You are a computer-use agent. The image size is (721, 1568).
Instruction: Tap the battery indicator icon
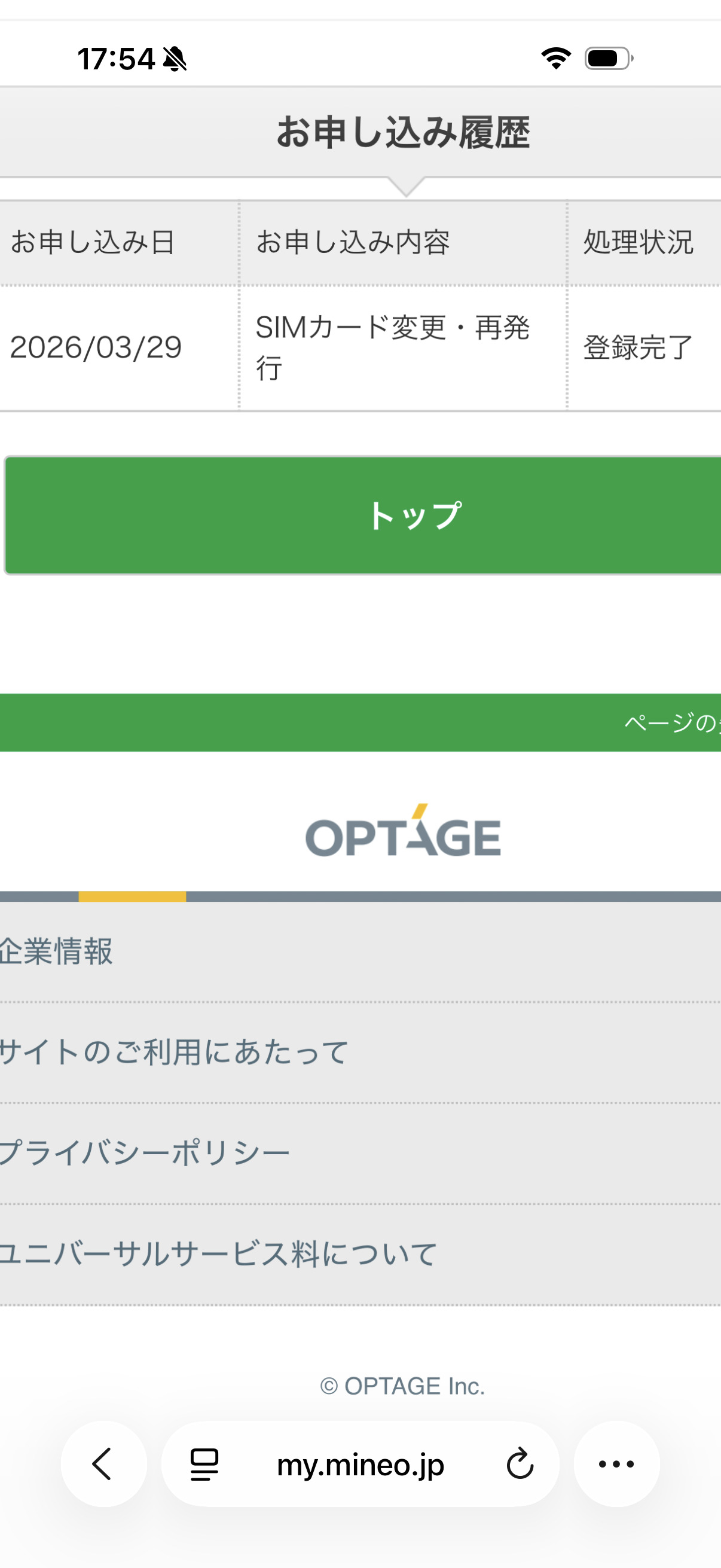tap(609, 59)
